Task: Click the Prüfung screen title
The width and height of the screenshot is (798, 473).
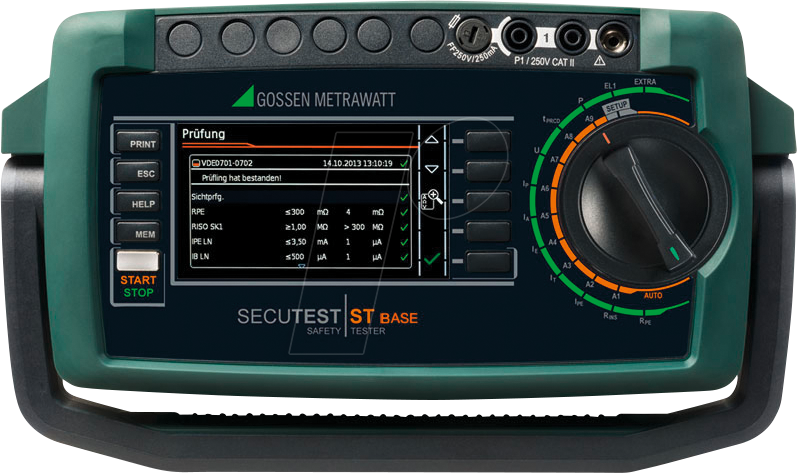Action: pyautogui.click(x=204, y=134)
